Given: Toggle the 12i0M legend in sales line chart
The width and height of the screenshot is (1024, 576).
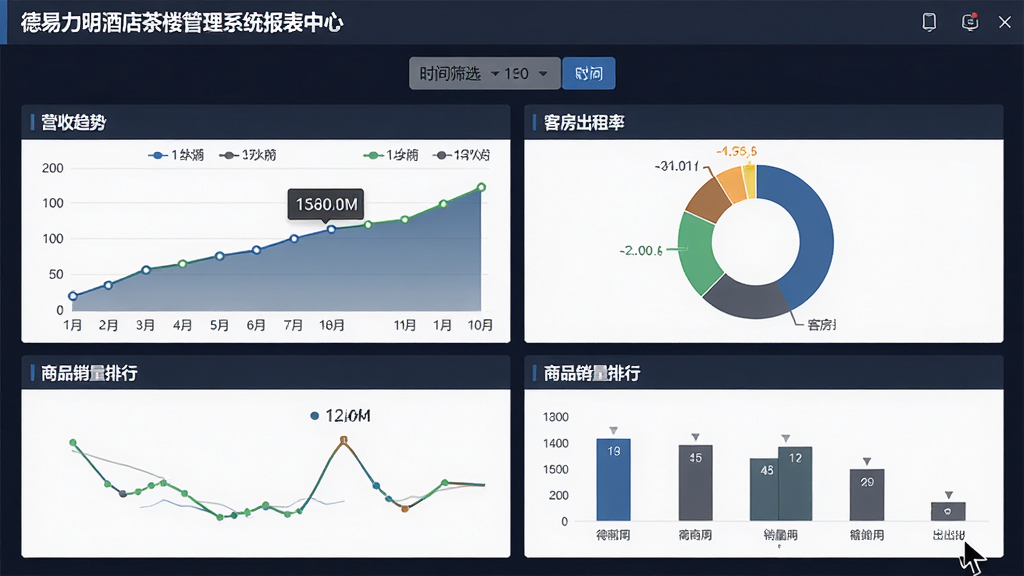Looking at the screenshot, I should [x=340, y=416].
